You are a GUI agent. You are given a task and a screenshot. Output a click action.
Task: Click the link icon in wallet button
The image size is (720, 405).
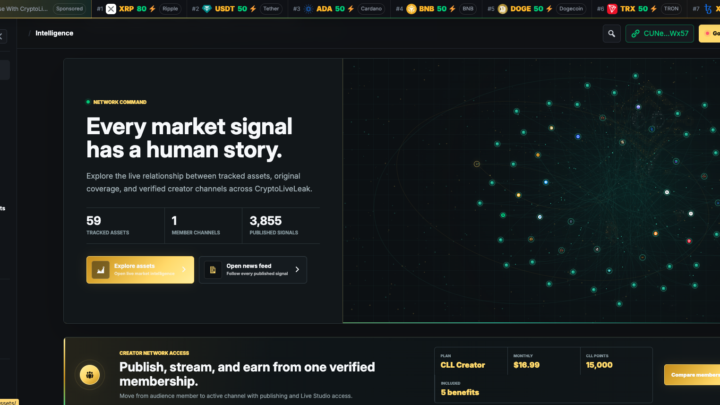(635, 34)
